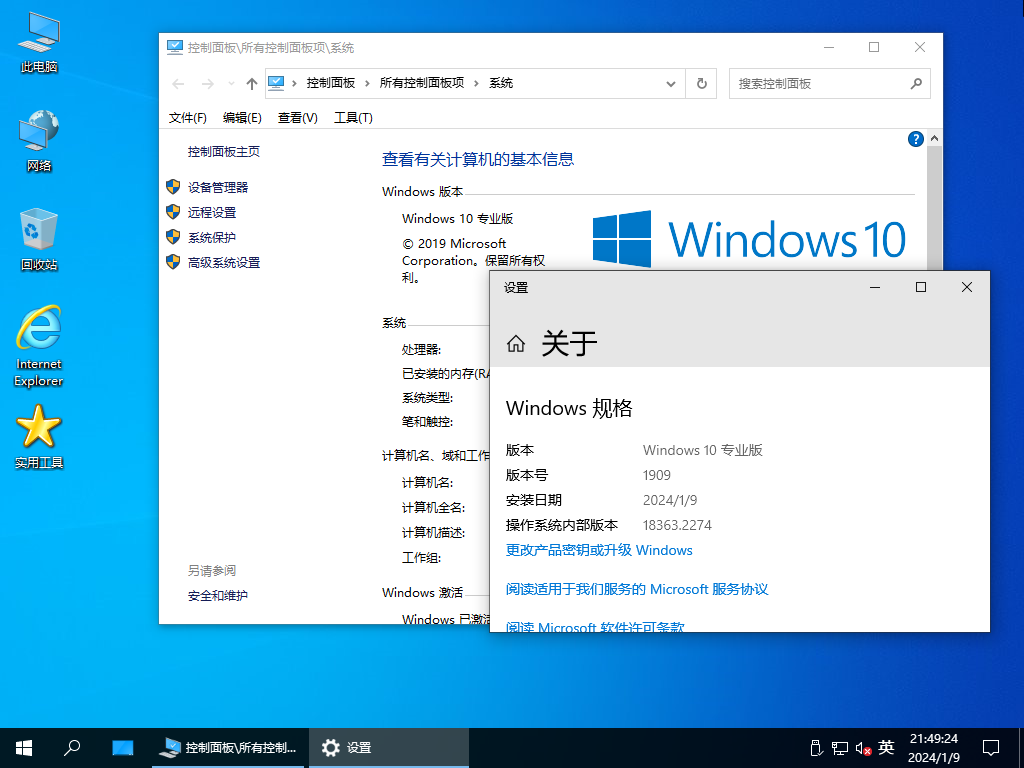
Task: Click 查看有关计算机的基本信息 heading
Action: (478, 159)
